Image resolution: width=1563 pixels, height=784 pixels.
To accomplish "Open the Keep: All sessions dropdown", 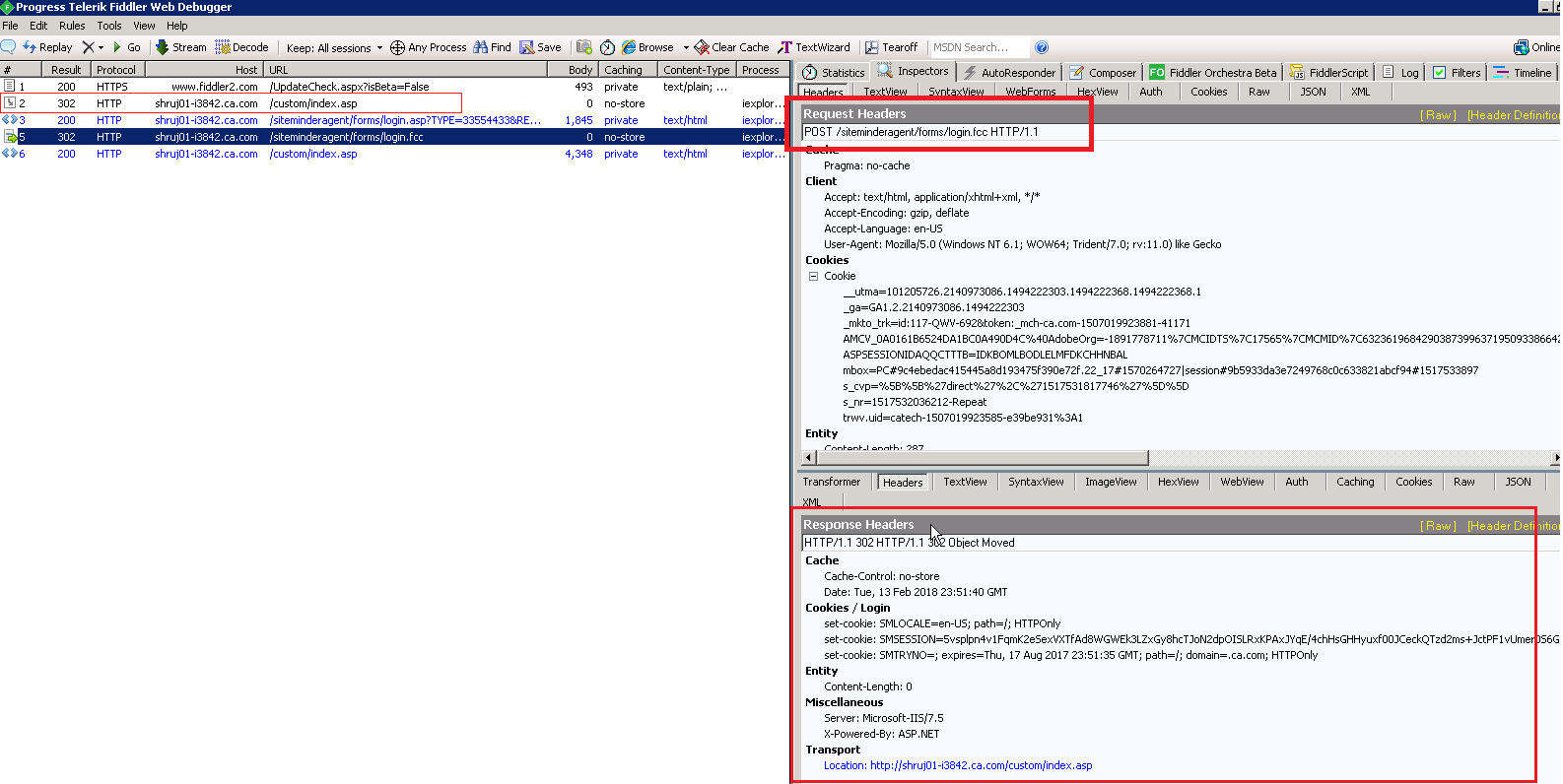I will pos(334,47).
